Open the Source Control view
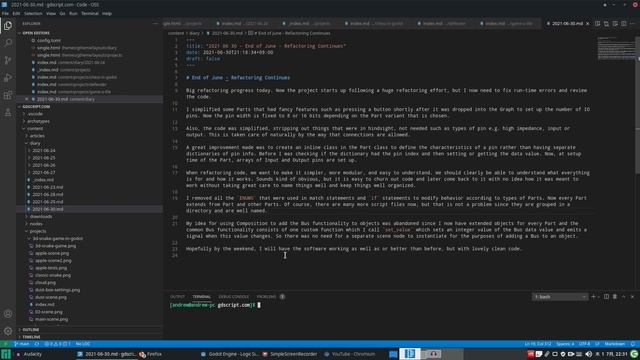The height and width of the screenshot is (360, 640). pyautogui.click(x=8, y=60)
